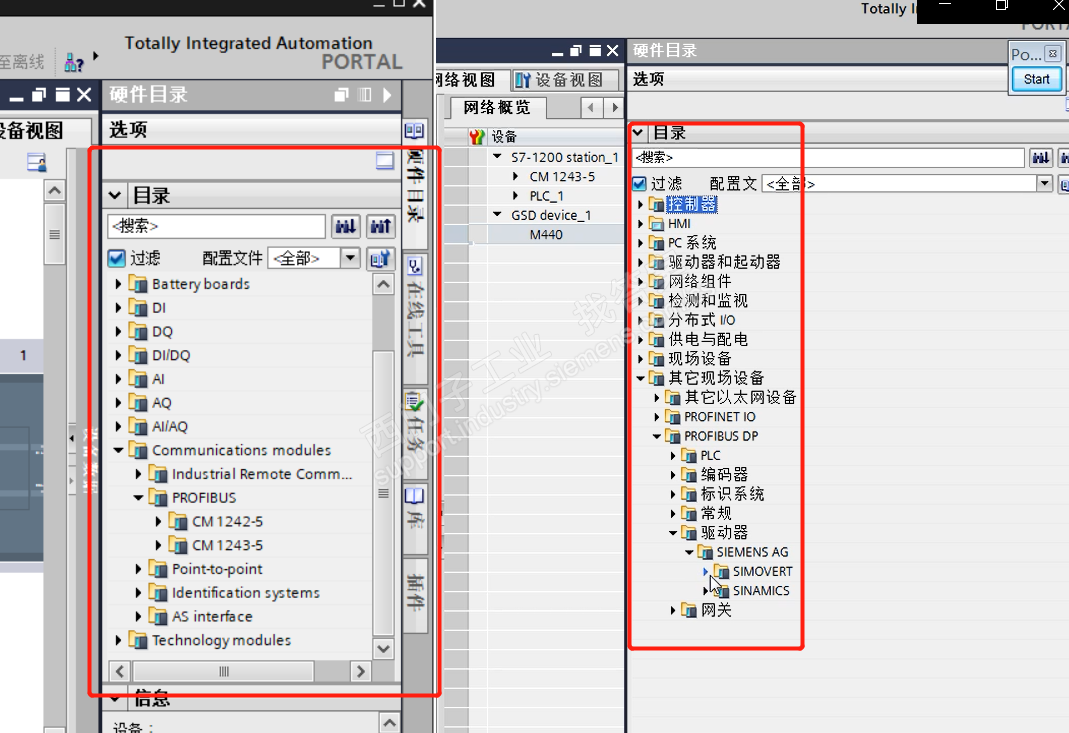Collapse 信息 section in left window
1069x733 pixels.
click(115, 699)
